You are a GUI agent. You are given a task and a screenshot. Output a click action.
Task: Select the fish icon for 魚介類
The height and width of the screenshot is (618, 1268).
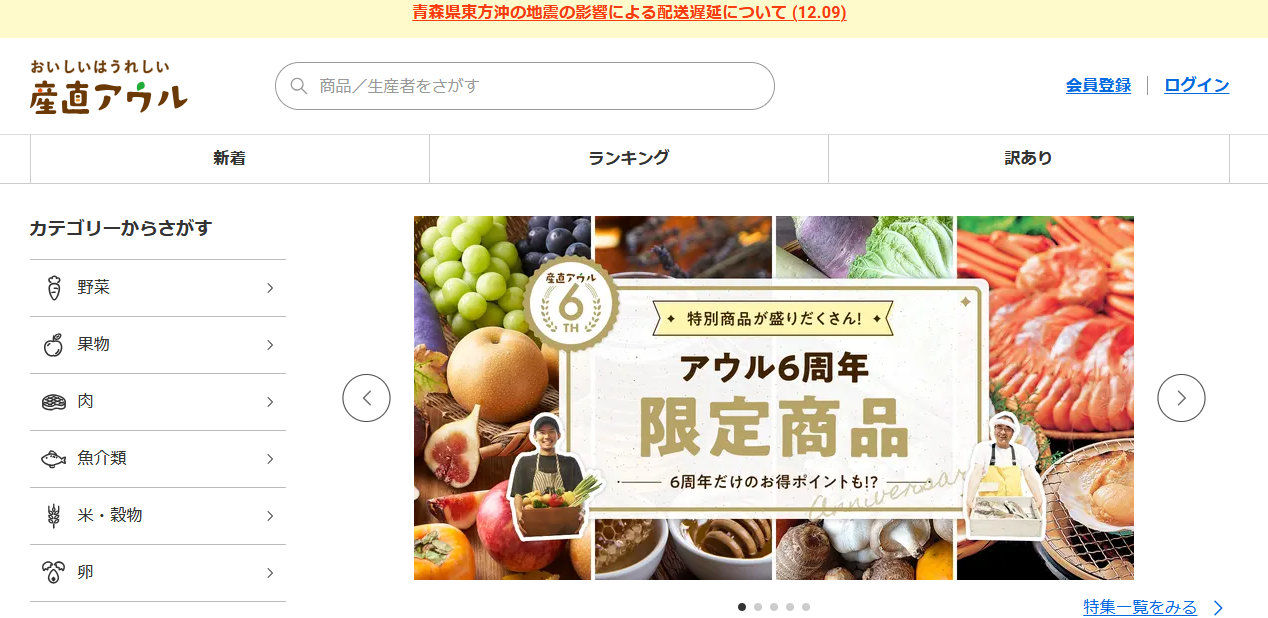pos(54,459)
